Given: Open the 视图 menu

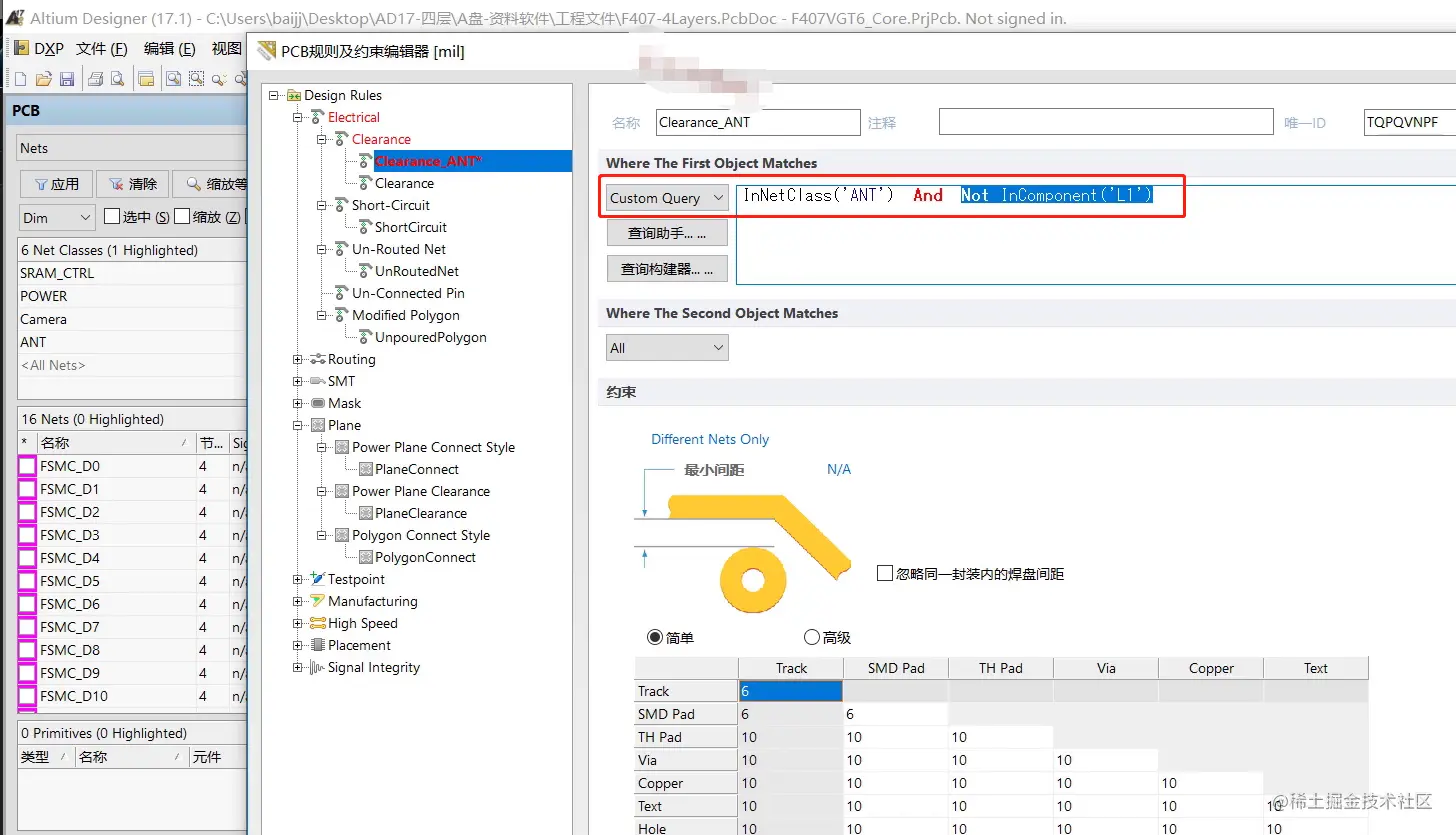Looking at the screenshot, I should [227, 48].
